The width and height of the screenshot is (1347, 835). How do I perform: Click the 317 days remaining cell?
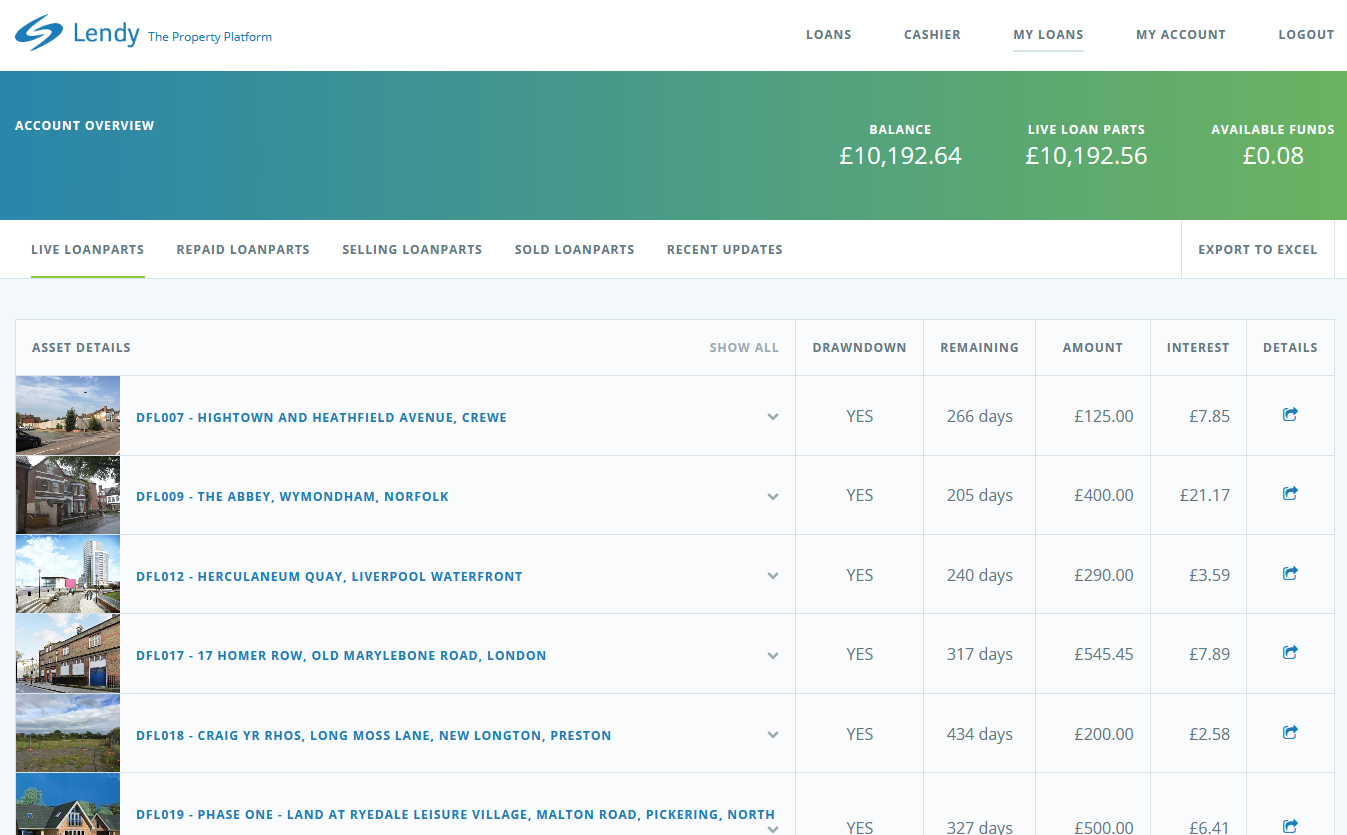(980, 654)
